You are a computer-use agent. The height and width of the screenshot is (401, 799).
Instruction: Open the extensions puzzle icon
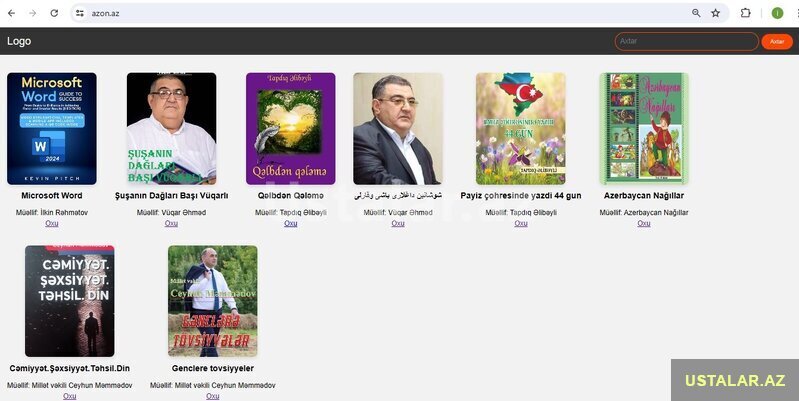click(745, 13)
